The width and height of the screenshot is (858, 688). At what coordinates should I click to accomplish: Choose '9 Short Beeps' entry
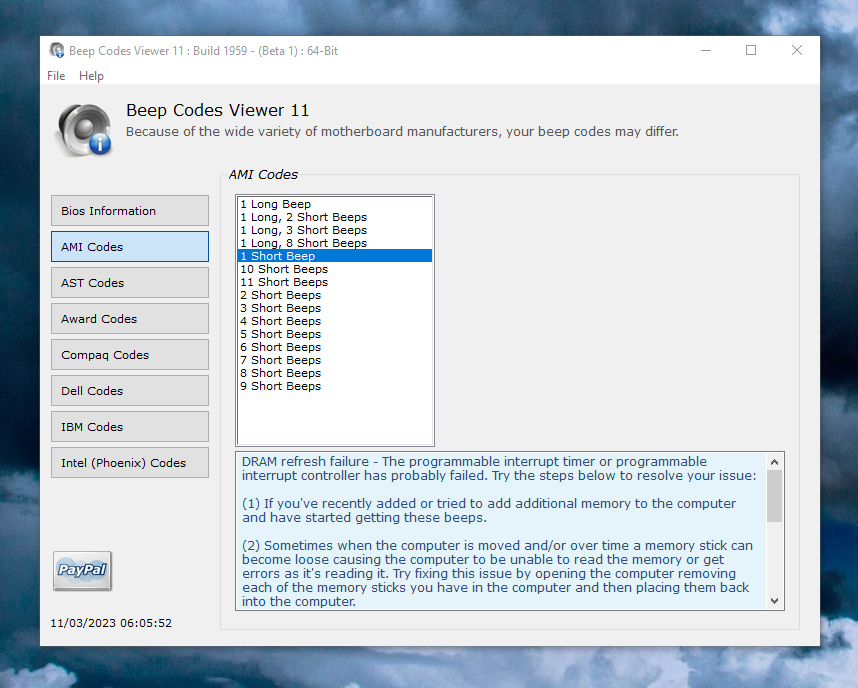point(335,386)
